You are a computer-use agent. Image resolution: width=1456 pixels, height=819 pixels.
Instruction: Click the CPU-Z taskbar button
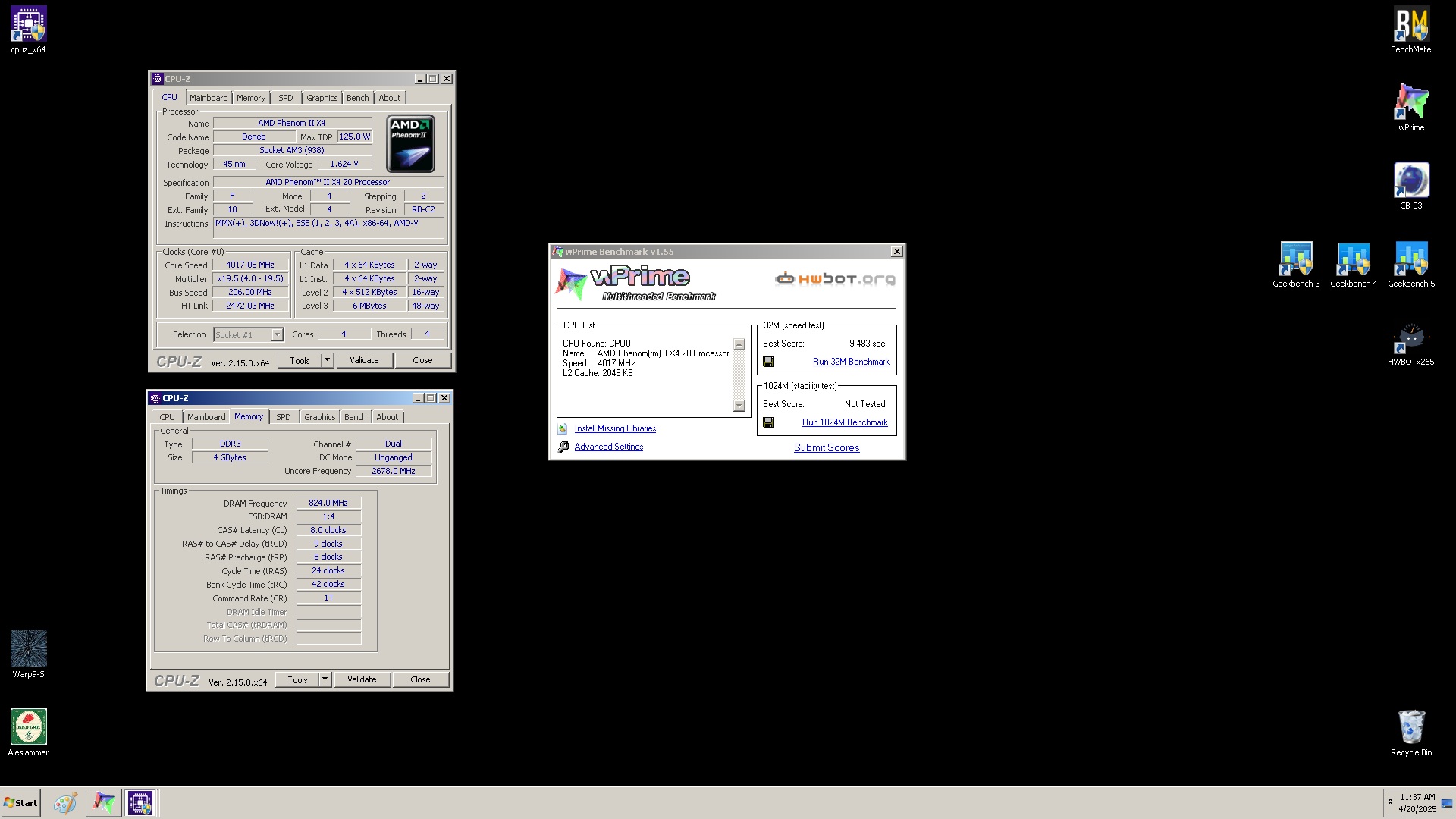click(140, 803)
